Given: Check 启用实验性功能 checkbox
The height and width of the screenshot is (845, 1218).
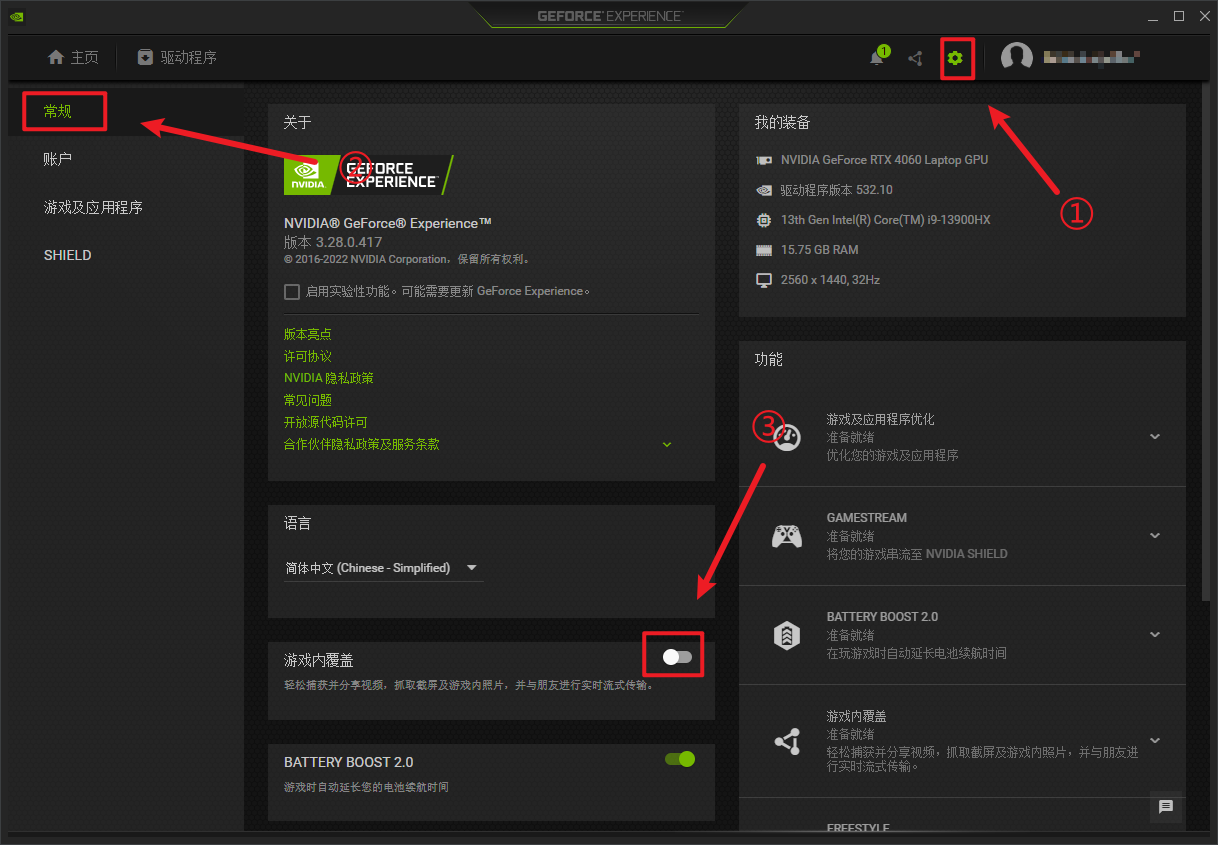Looking at the screenshot, I should click(292, 291).
